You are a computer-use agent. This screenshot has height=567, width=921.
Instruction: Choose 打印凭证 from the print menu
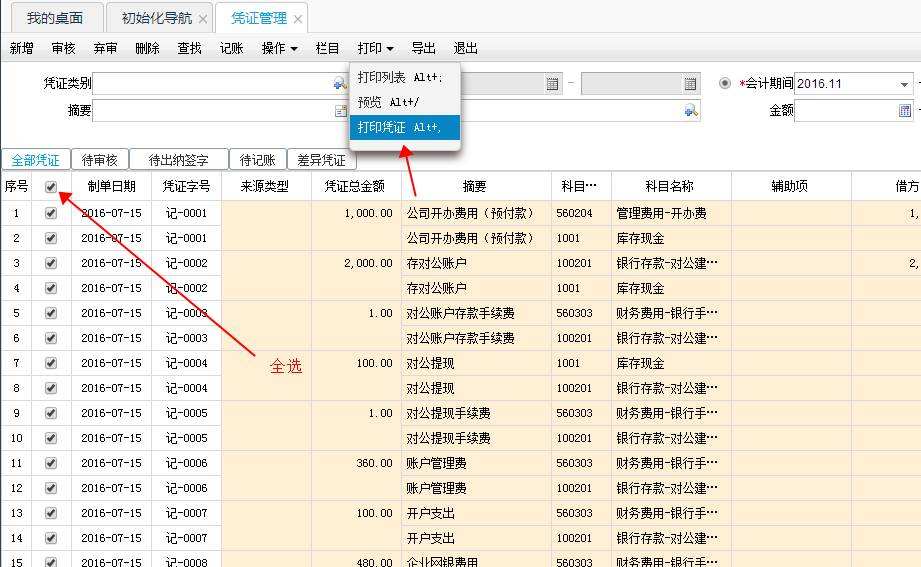pyautogui.click(x=405, y=128)
